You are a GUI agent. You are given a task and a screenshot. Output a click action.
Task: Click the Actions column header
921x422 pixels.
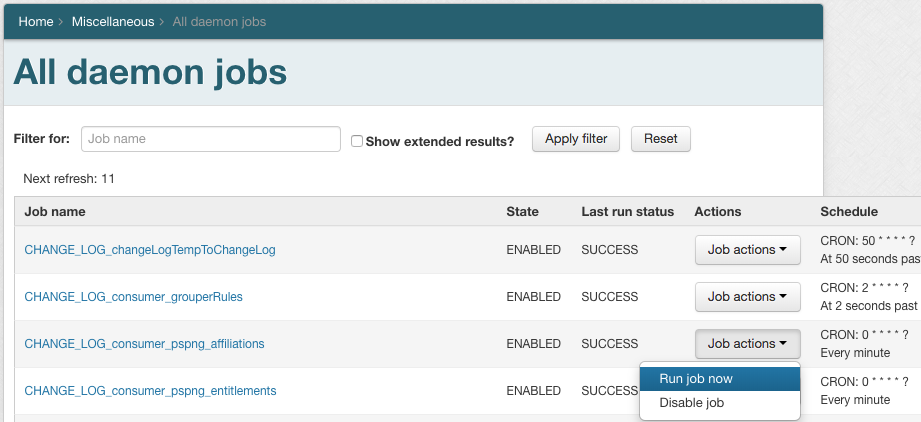(717, 212)
